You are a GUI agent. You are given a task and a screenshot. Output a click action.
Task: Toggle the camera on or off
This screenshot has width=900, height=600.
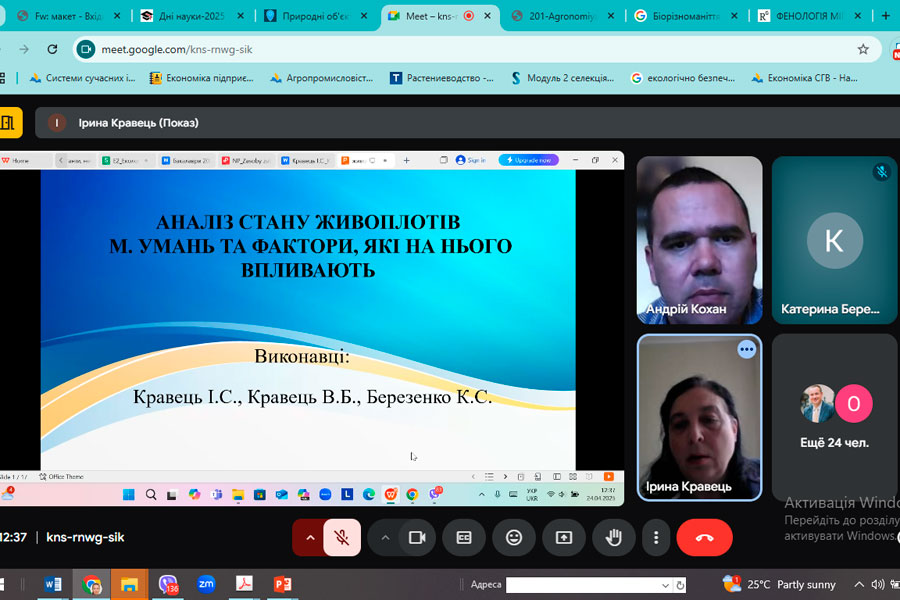(417, 537)
